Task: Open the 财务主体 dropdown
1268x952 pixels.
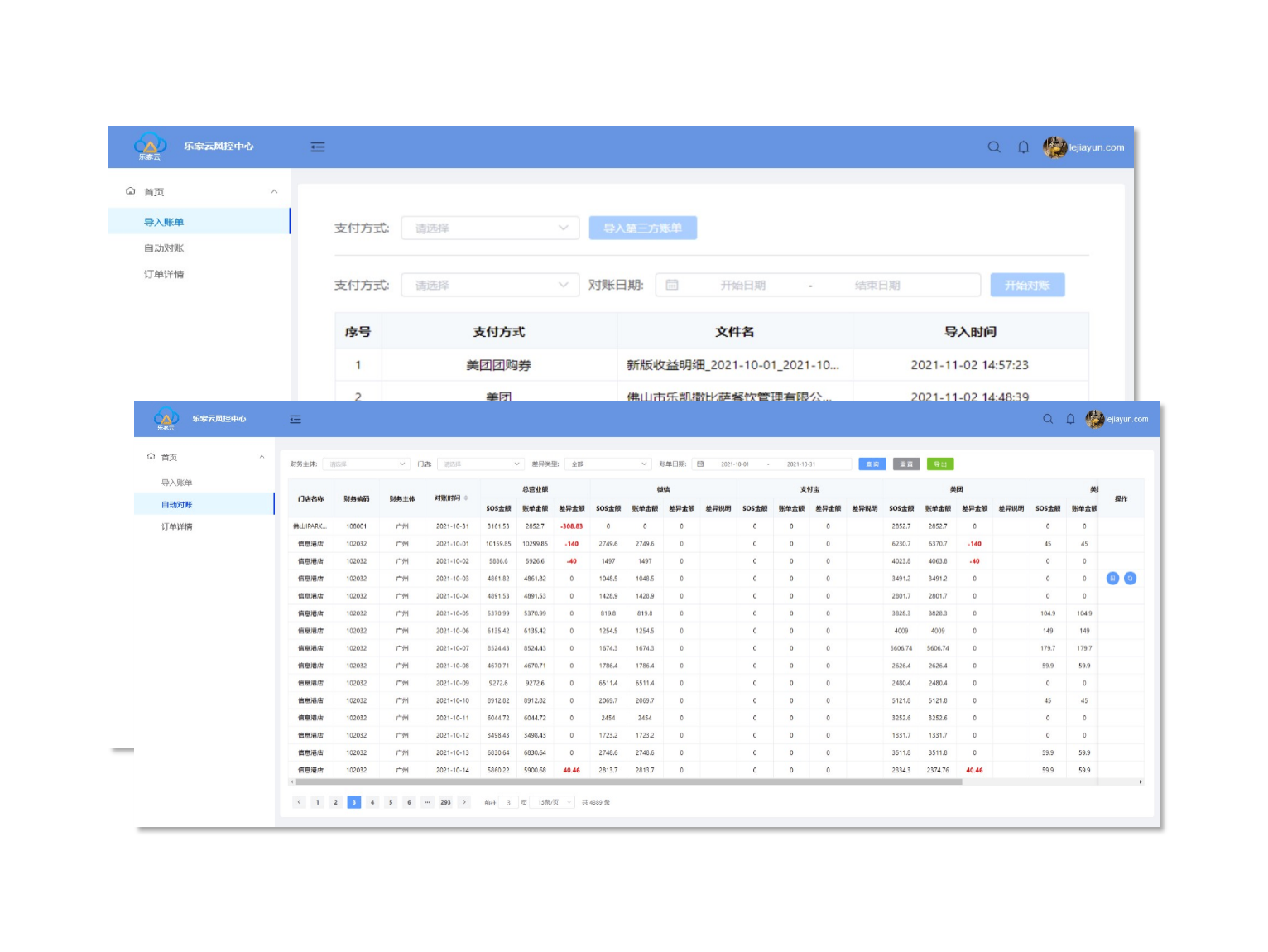Action: (366, 464)
